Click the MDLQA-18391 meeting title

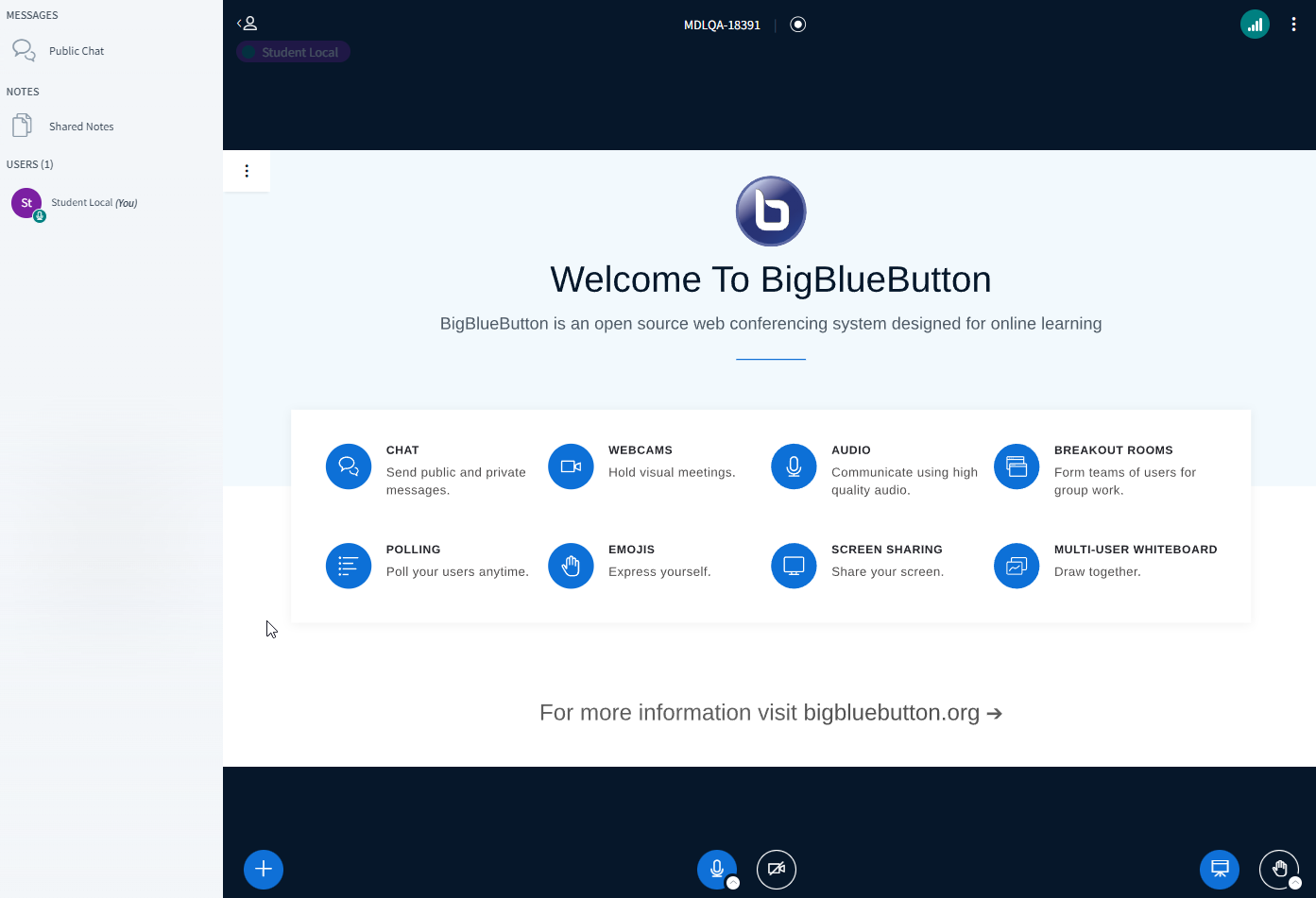[722, 25]
